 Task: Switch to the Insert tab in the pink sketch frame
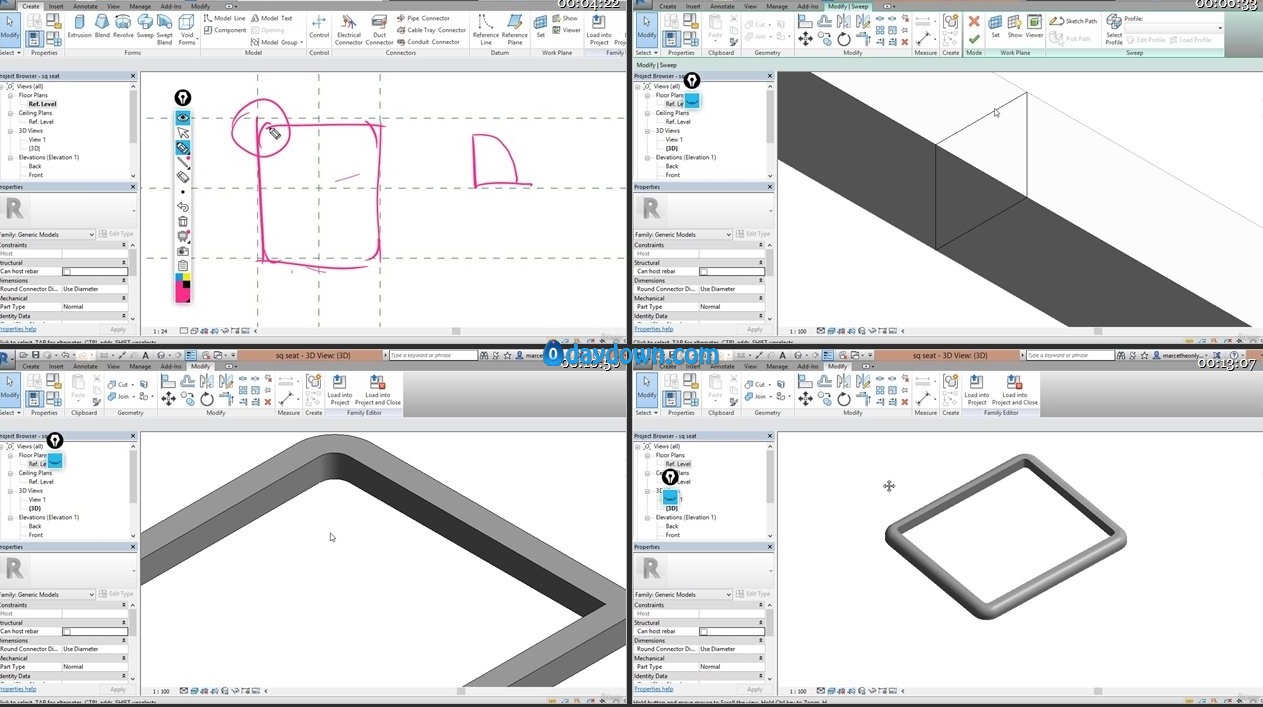(56, 6)
